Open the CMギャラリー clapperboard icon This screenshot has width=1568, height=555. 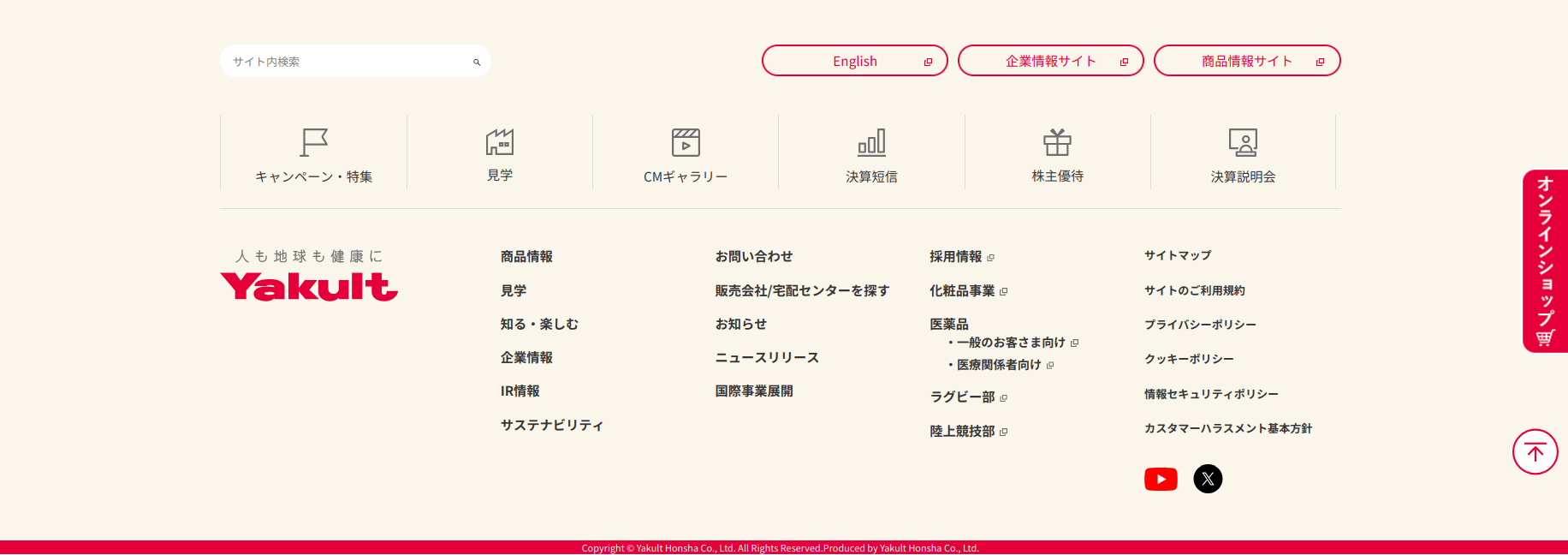click(x=686, y=142)
